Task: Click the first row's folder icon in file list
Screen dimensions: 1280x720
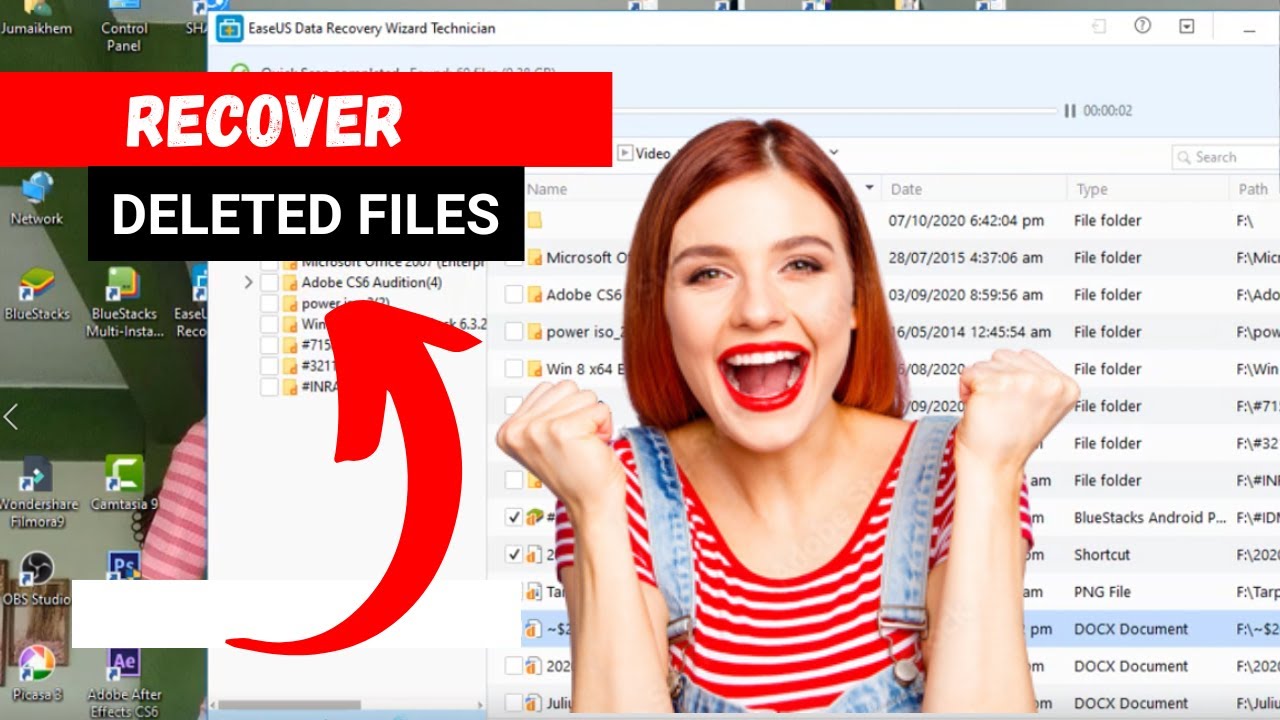Action: point(534,220)
